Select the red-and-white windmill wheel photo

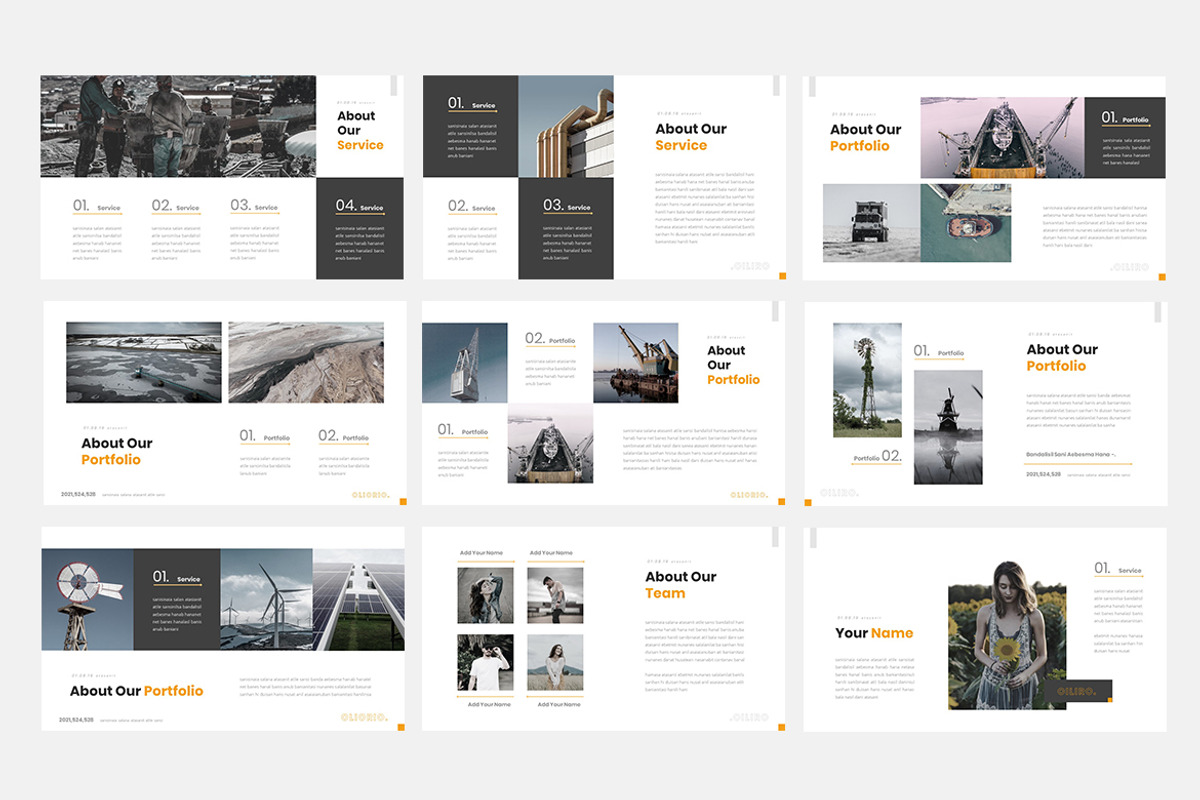coord(88,600)
